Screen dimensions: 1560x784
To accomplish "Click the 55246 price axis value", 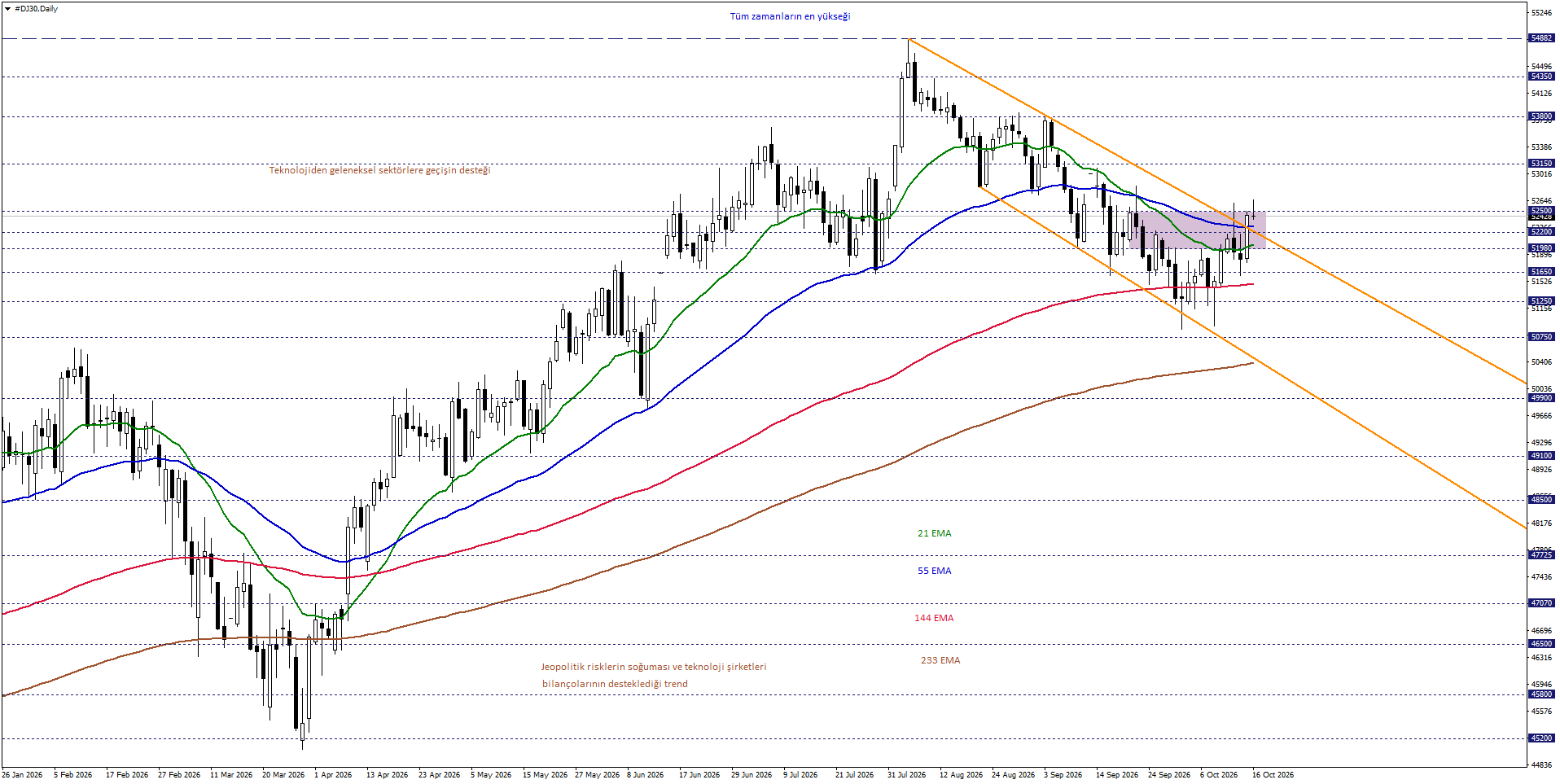I will 1542,13.
